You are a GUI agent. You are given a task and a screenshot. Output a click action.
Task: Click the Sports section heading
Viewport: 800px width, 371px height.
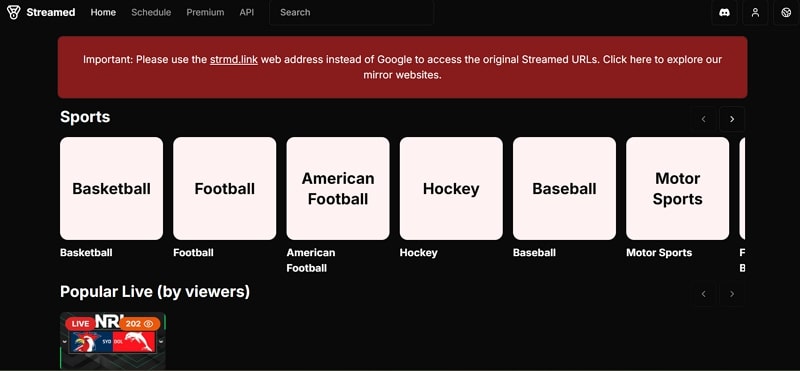pyautogui.click(x=85, y=117)
